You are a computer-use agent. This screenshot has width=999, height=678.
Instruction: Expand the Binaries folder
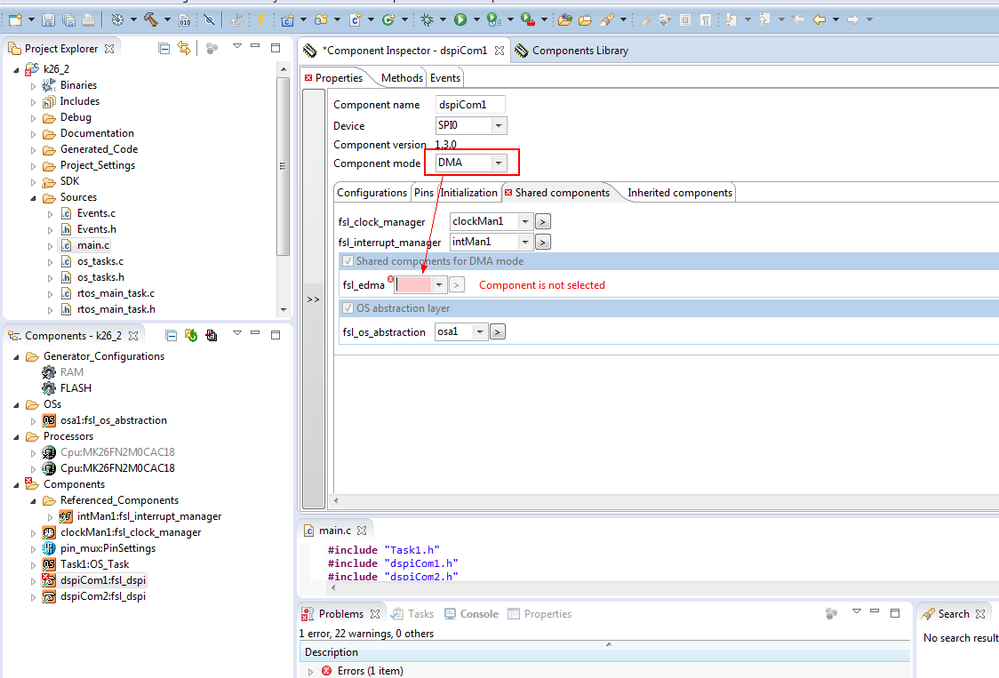pyautogui.click(x=33, y=85)
